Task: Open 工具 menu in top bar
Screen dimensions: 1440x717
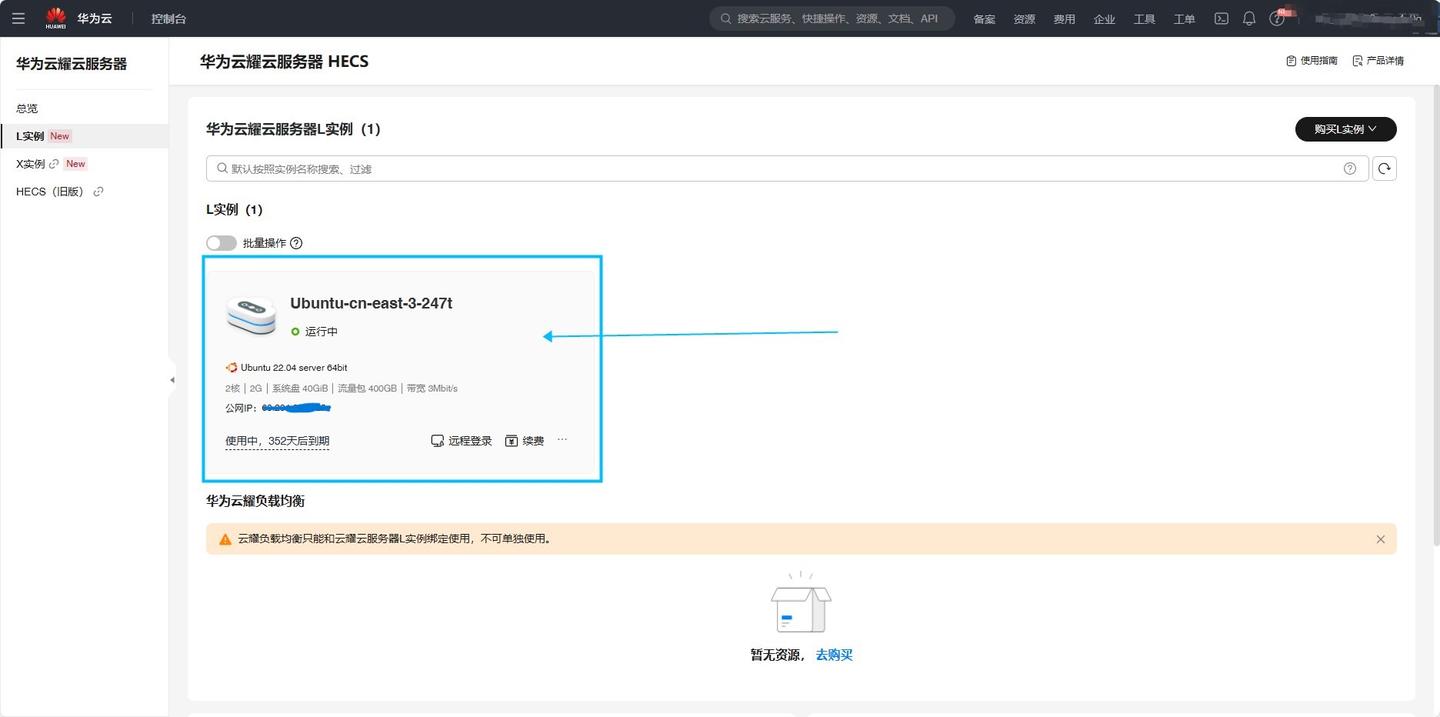Action: pyautogui.click(x=1144, y=19)
